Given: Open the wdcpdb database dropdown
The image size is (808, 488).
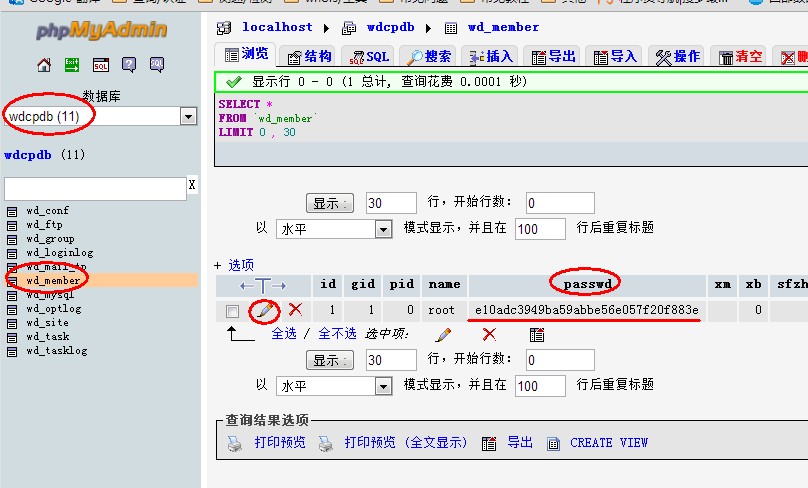Looking at the screenshot, I should point(188,117).
